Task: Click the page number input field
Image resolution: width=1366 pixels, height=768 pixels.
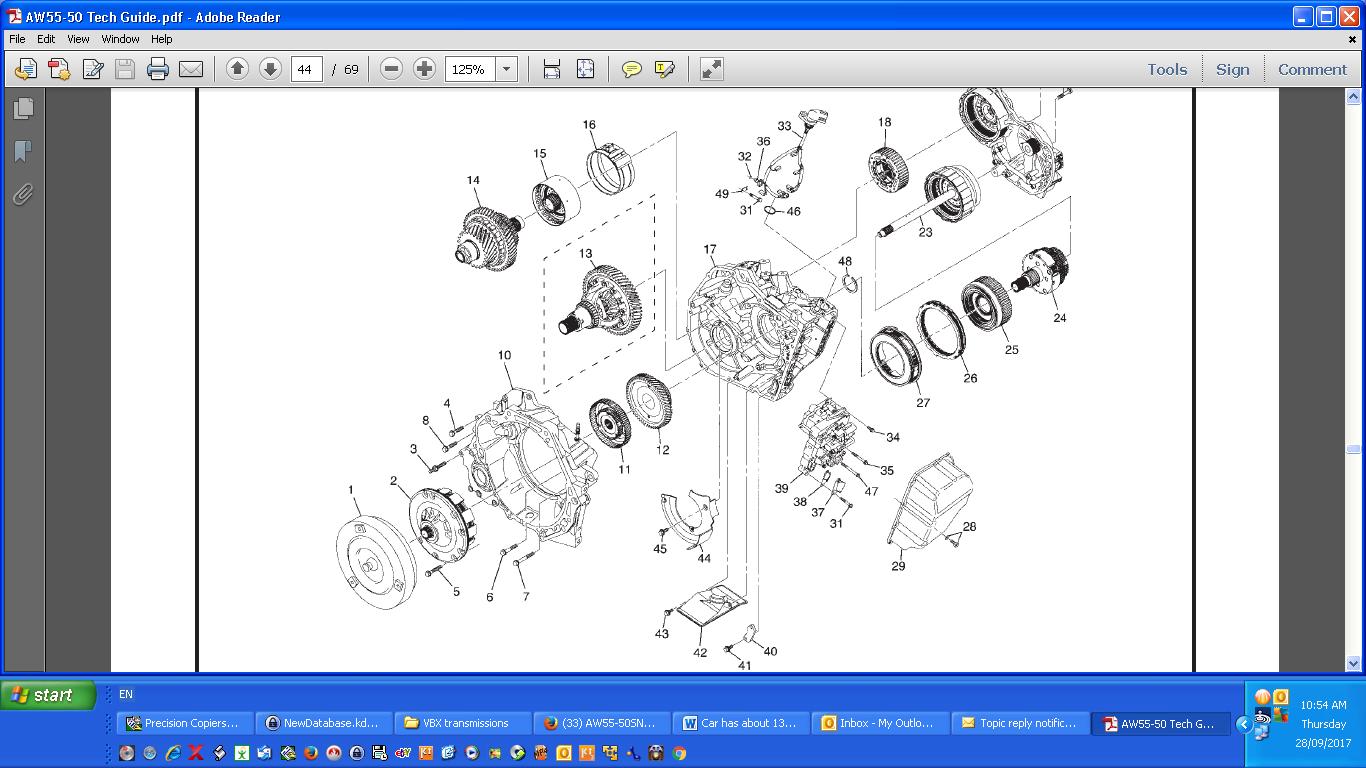Action: [x=306, y=69]
